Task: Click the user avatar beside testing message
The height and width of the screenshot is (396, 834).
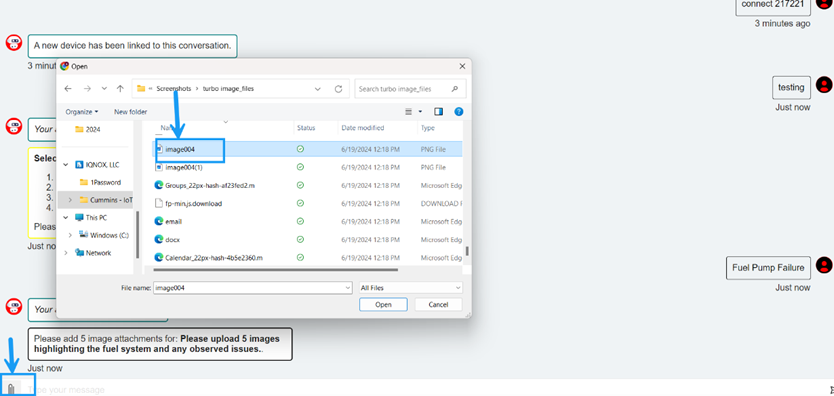Action: (x=824, y=85)
